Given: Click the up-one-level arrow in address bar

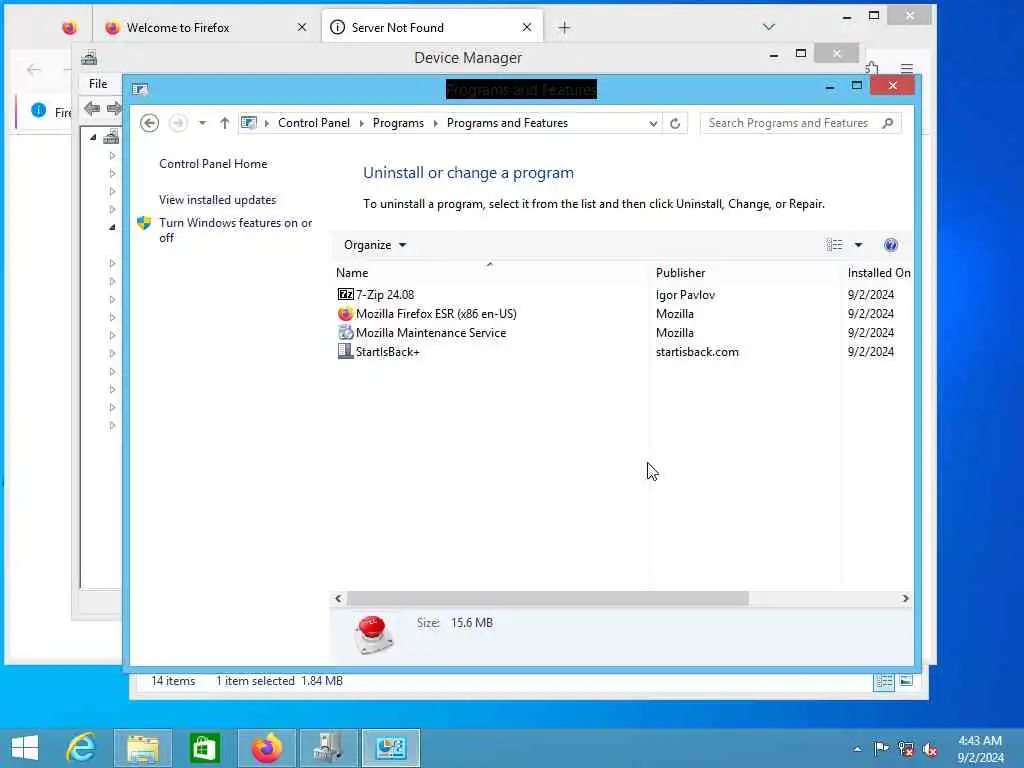Looking at the screenshot, I should 225,123.
